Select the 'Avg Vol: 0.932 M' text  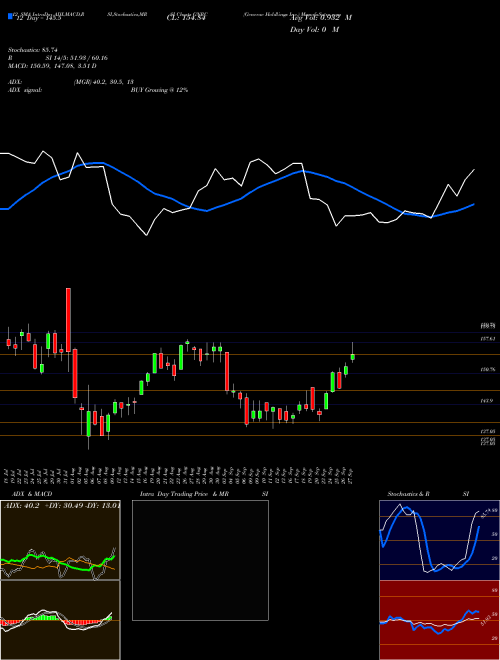click(x=321, y=18)
